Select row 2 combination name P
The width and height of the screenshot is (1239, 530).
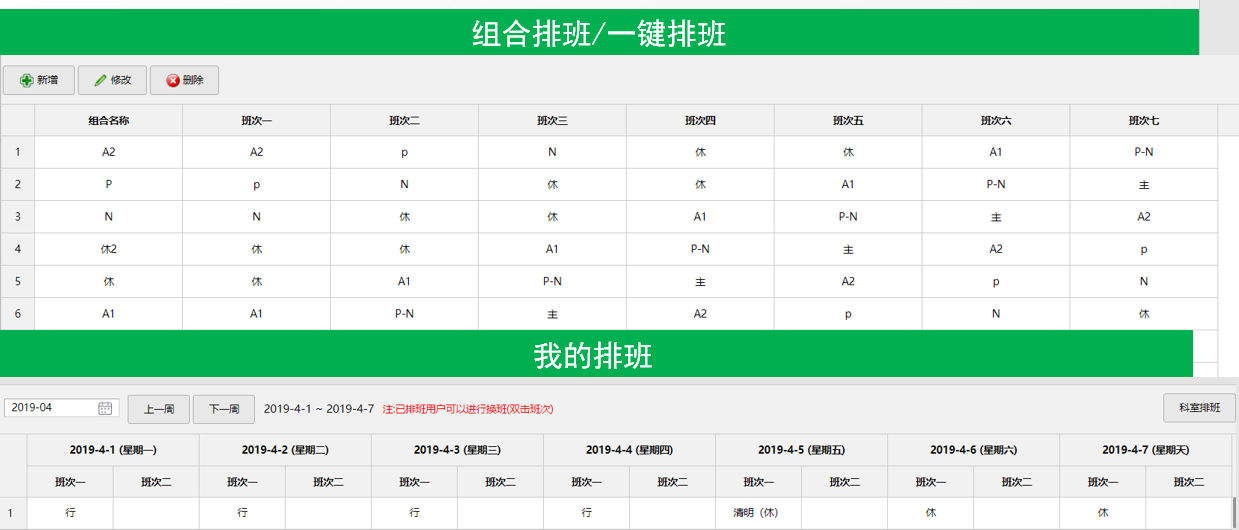pos(108,184)
